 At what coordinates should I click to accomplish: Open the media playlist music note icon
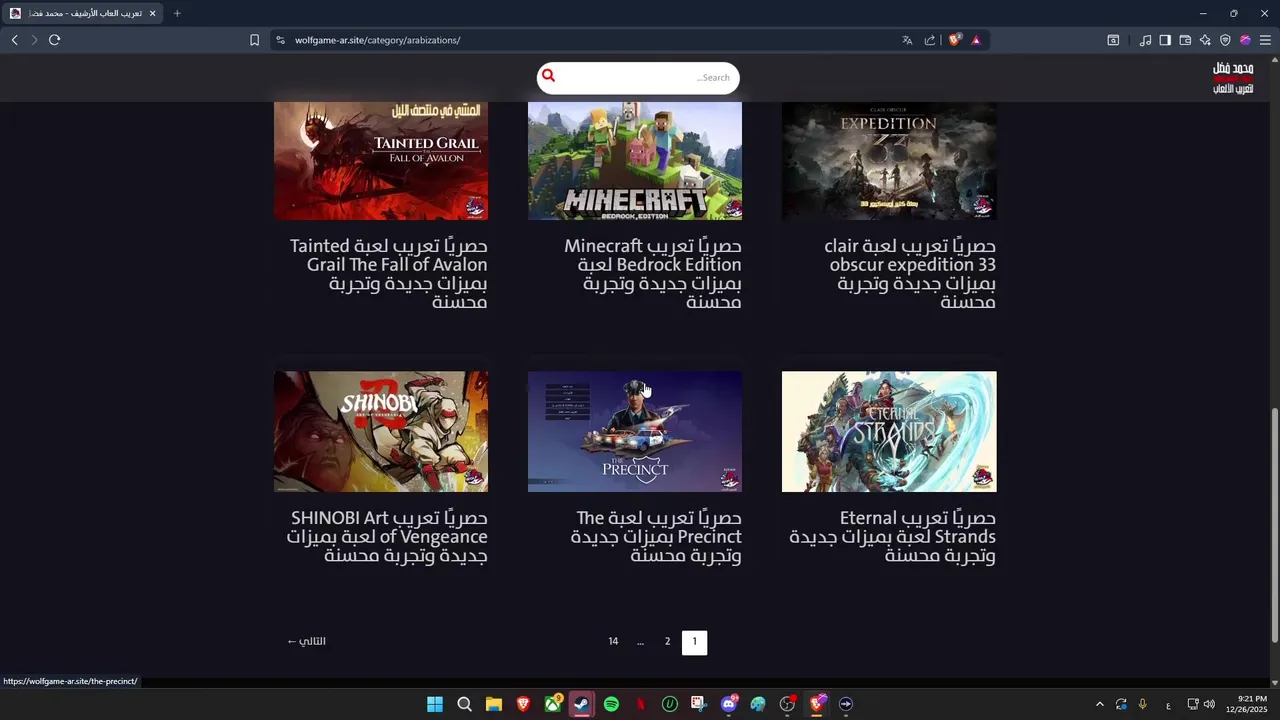tap(1145, 40)
